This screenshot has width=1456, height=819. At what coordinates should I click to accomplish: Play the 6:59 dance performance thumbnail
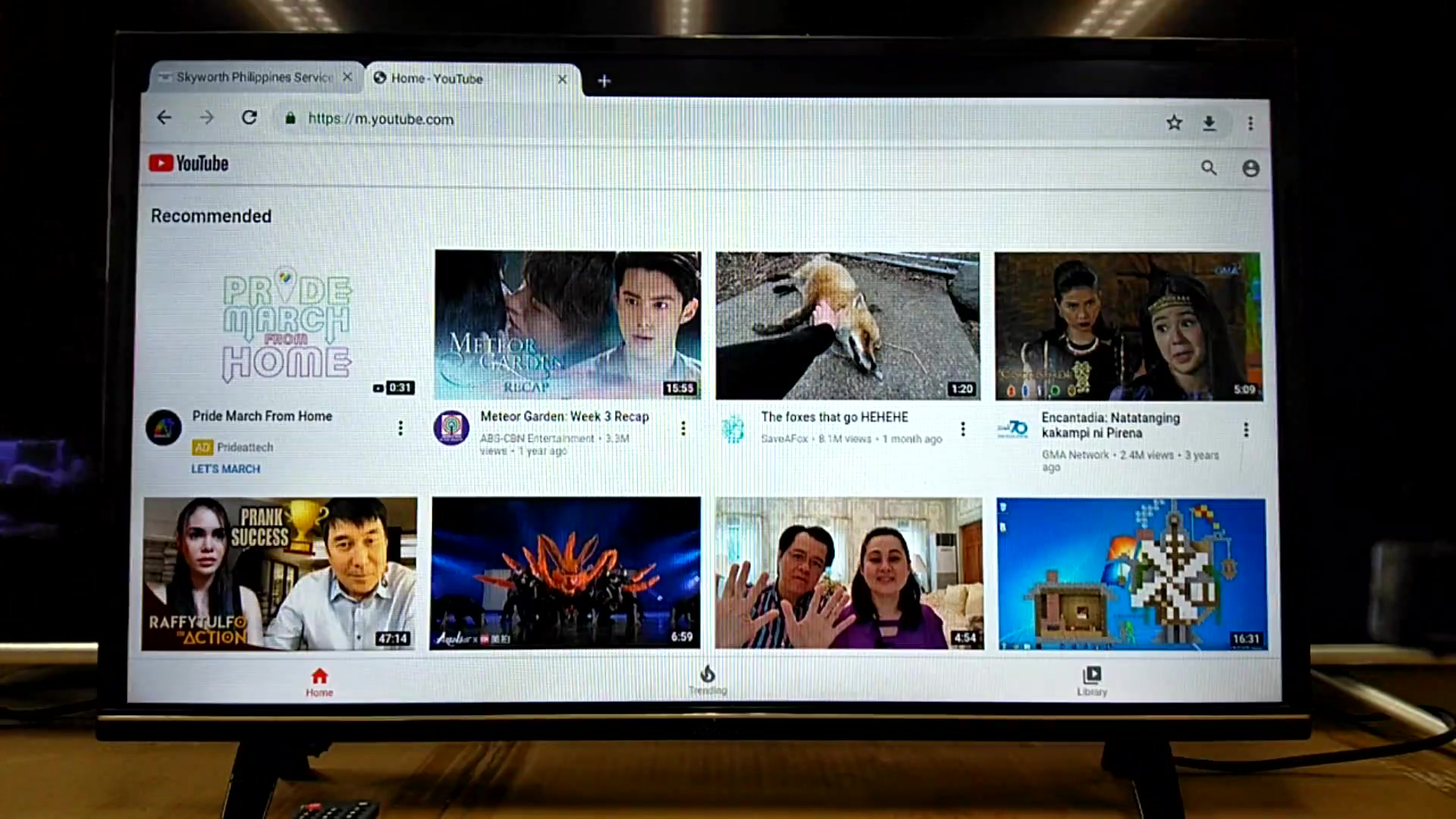click(x=566, y=573)
